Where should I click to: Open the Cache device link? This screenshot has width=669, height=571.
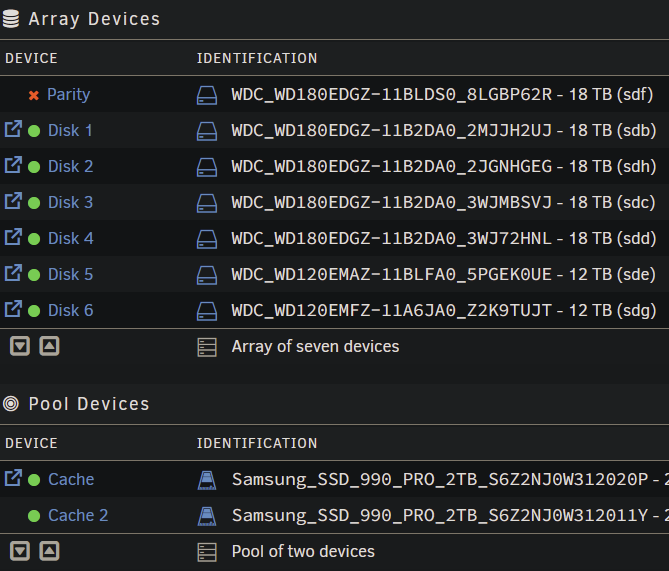(x=71, y=480)
